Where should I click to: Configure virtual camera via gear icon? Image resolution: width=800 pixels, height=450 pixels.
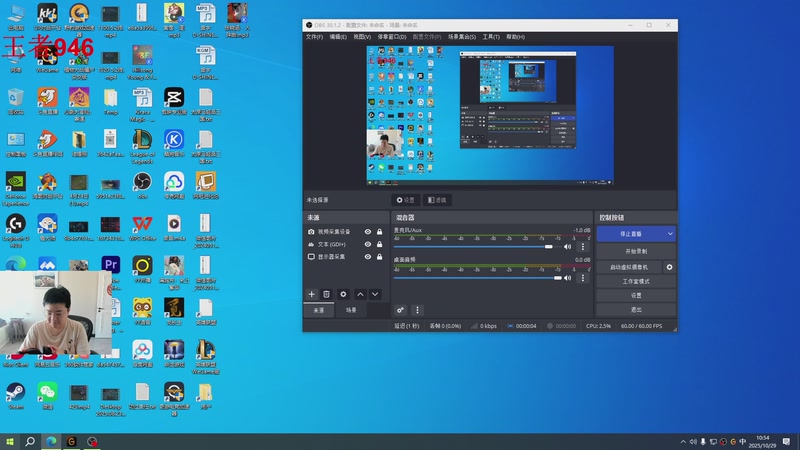coord(669,267)
